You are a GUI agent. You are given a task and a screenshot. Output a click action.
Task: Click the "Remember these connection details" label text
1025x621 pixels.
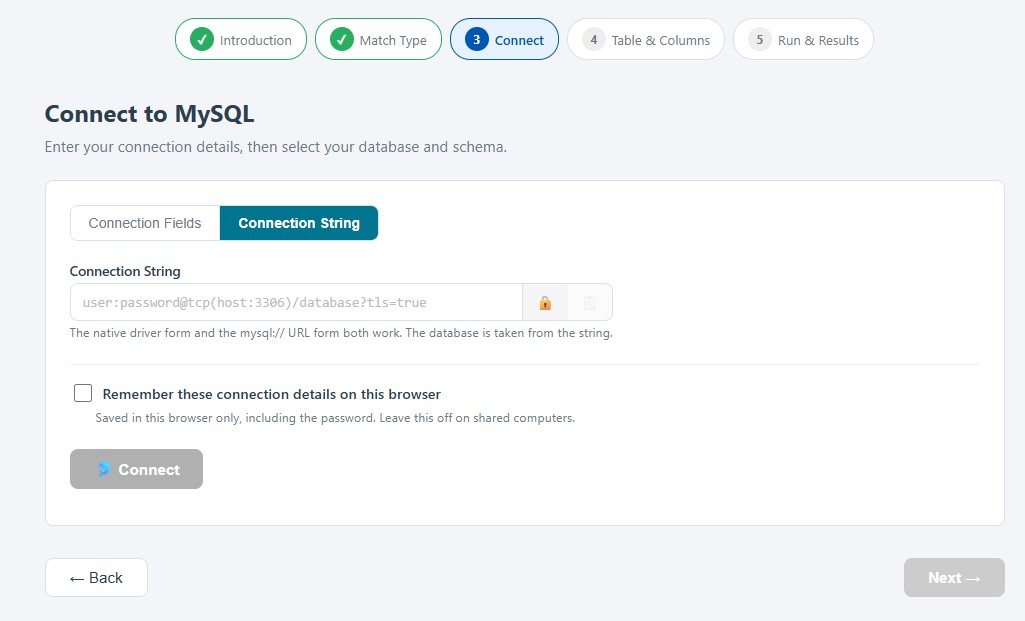272,394
